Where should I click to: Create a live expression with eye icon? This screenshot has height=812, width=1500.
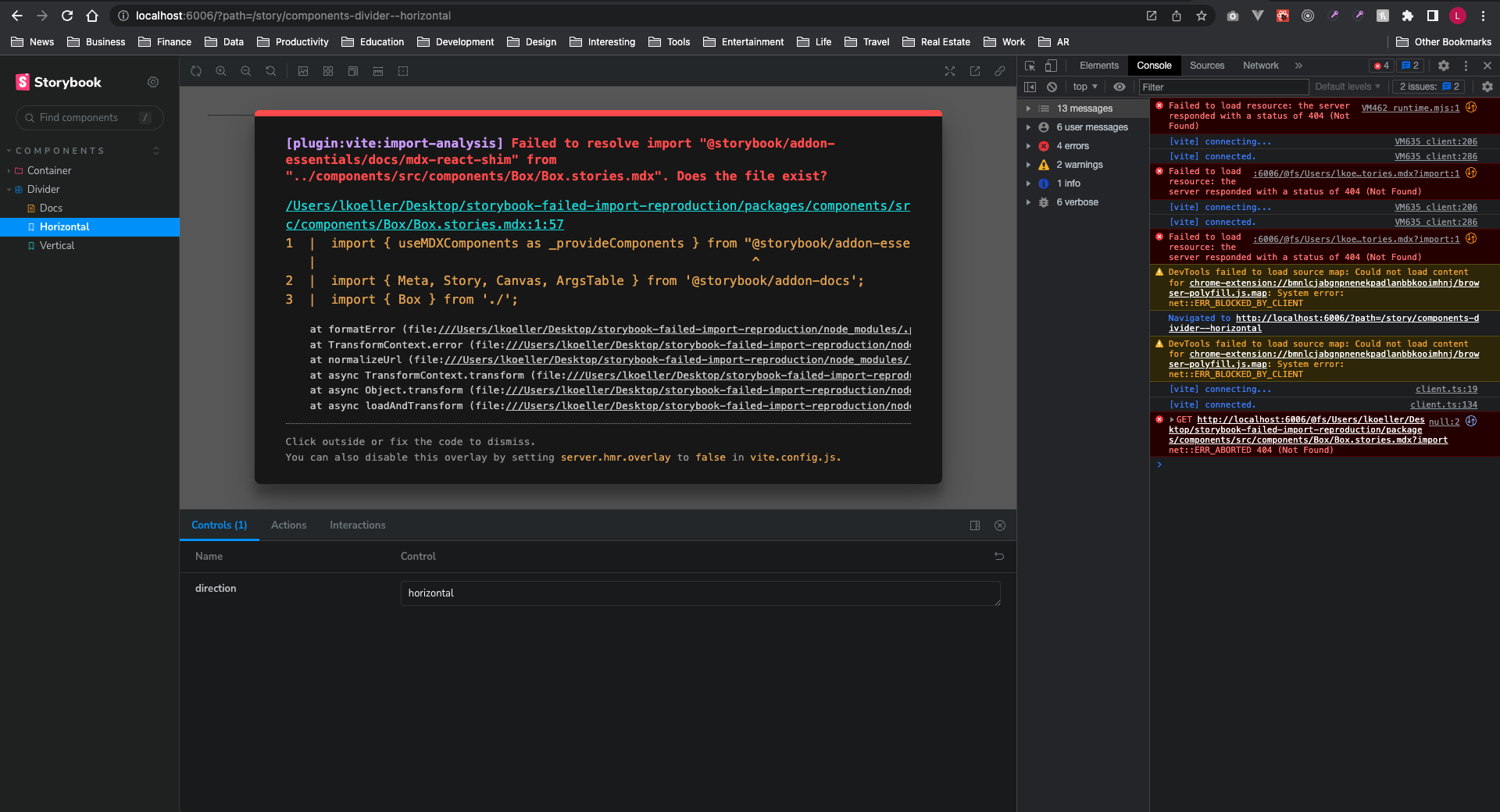(x=1120, y=87)
